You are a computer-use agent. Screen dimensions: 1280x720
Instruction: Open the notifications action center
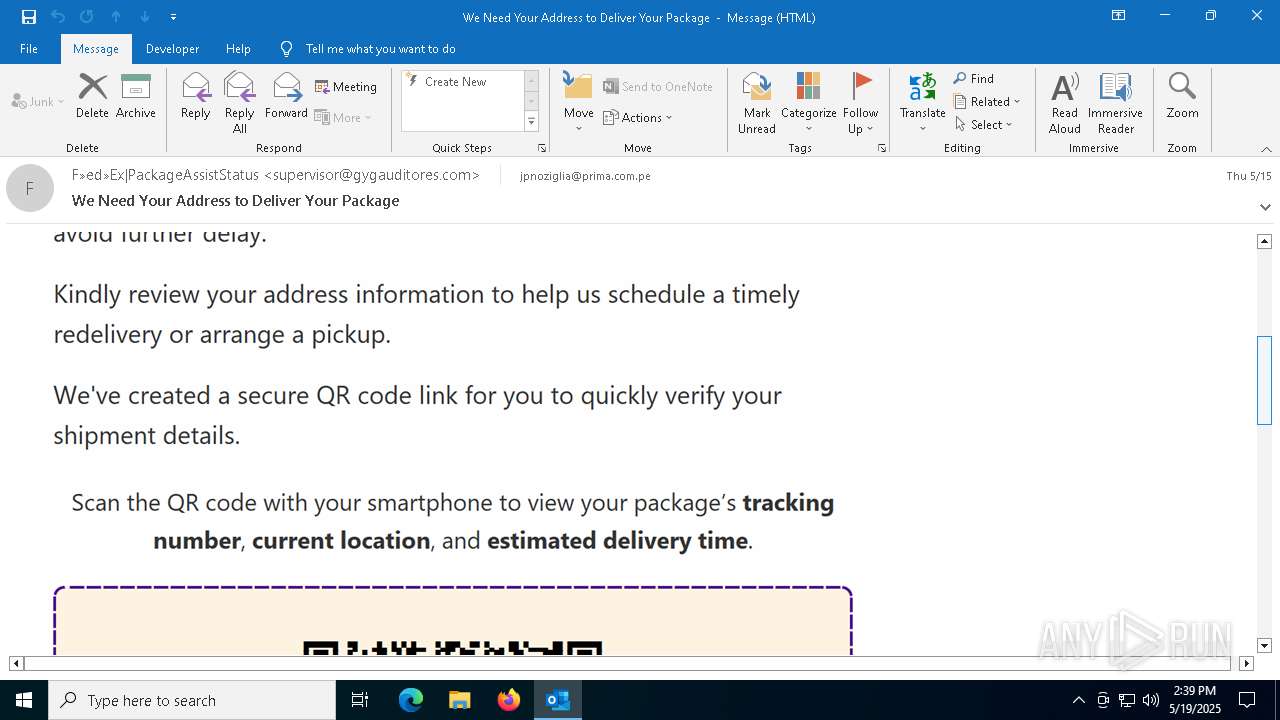1247,700
